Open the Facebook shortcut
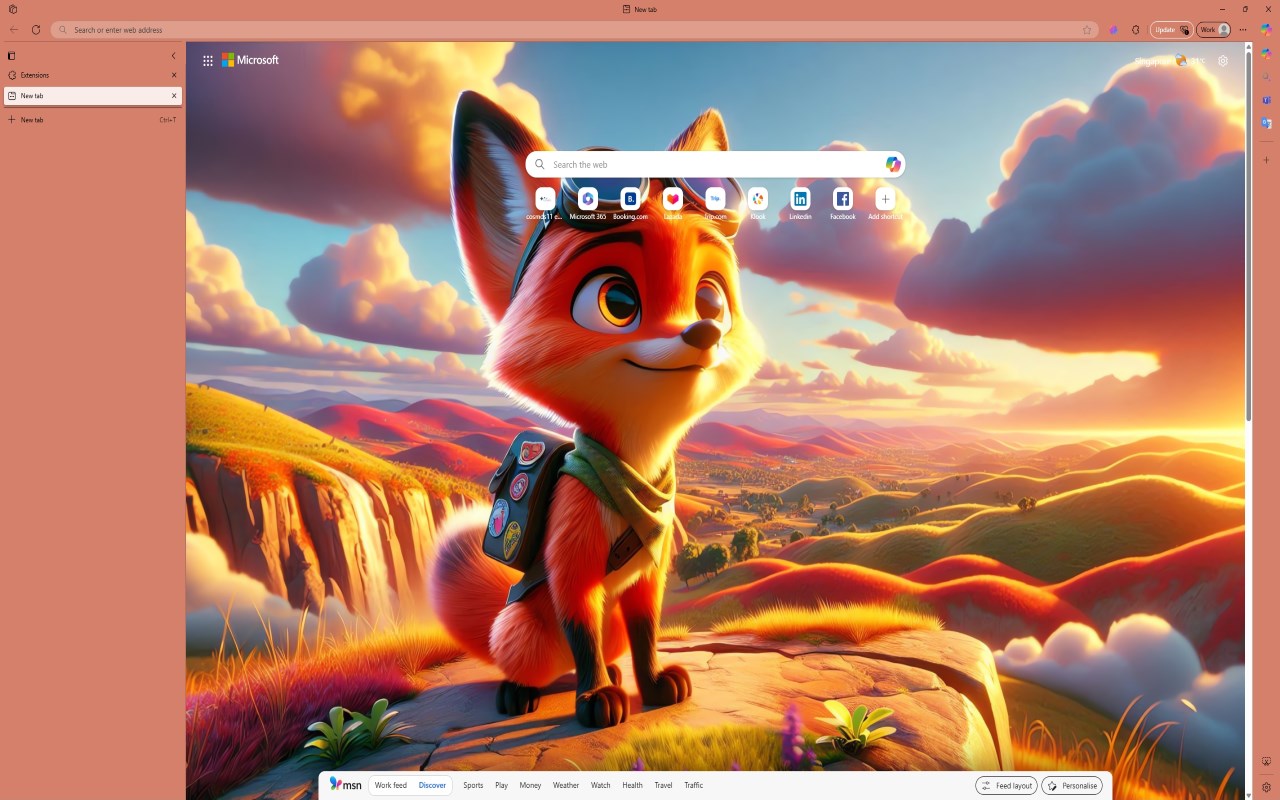1280x800 pixels. click(843, 203)
